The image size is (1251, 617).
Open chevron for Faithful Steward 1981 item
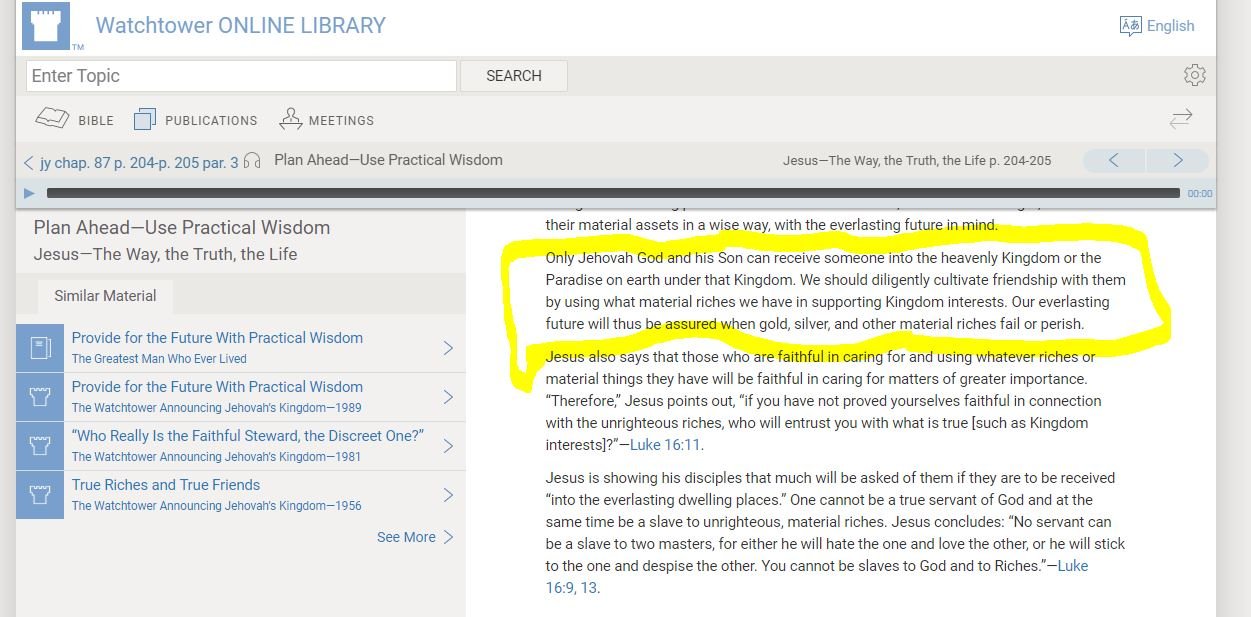(448, 446)
